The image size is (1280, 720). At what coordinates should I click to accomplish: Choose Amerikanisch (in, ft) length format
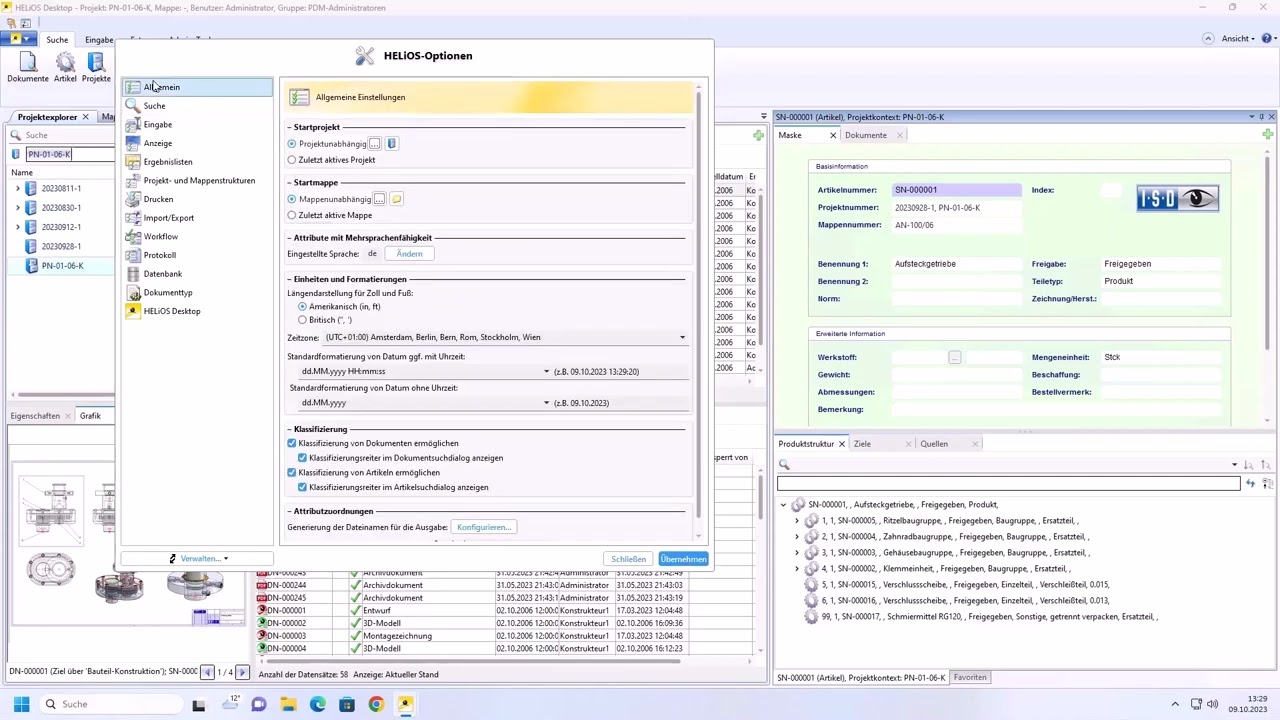(302, 307)
